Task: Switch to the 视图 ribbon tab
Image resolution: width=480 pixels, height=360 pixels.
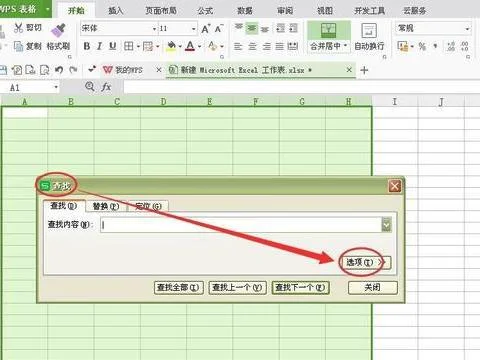Action: 325,11
